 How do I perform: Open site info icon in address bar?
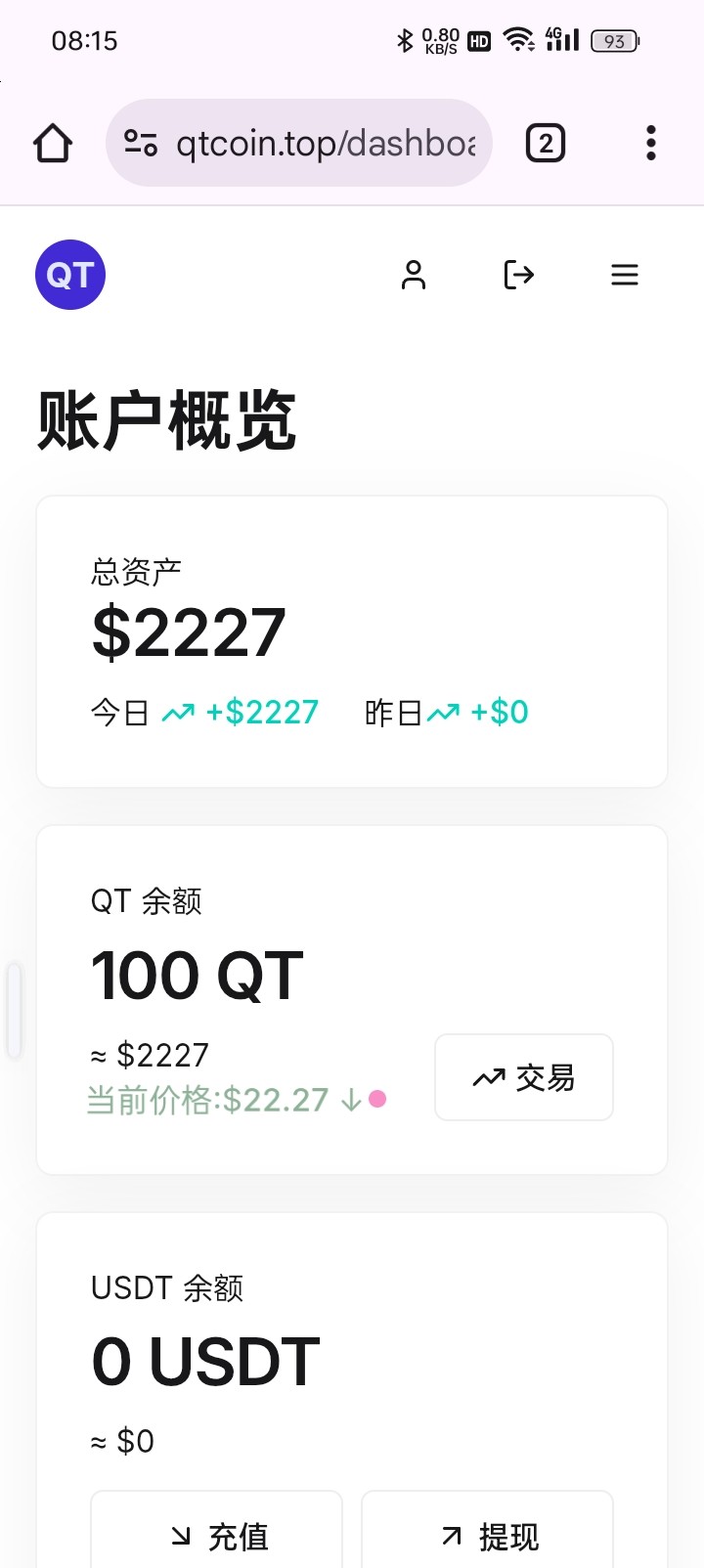pos(141,144)
